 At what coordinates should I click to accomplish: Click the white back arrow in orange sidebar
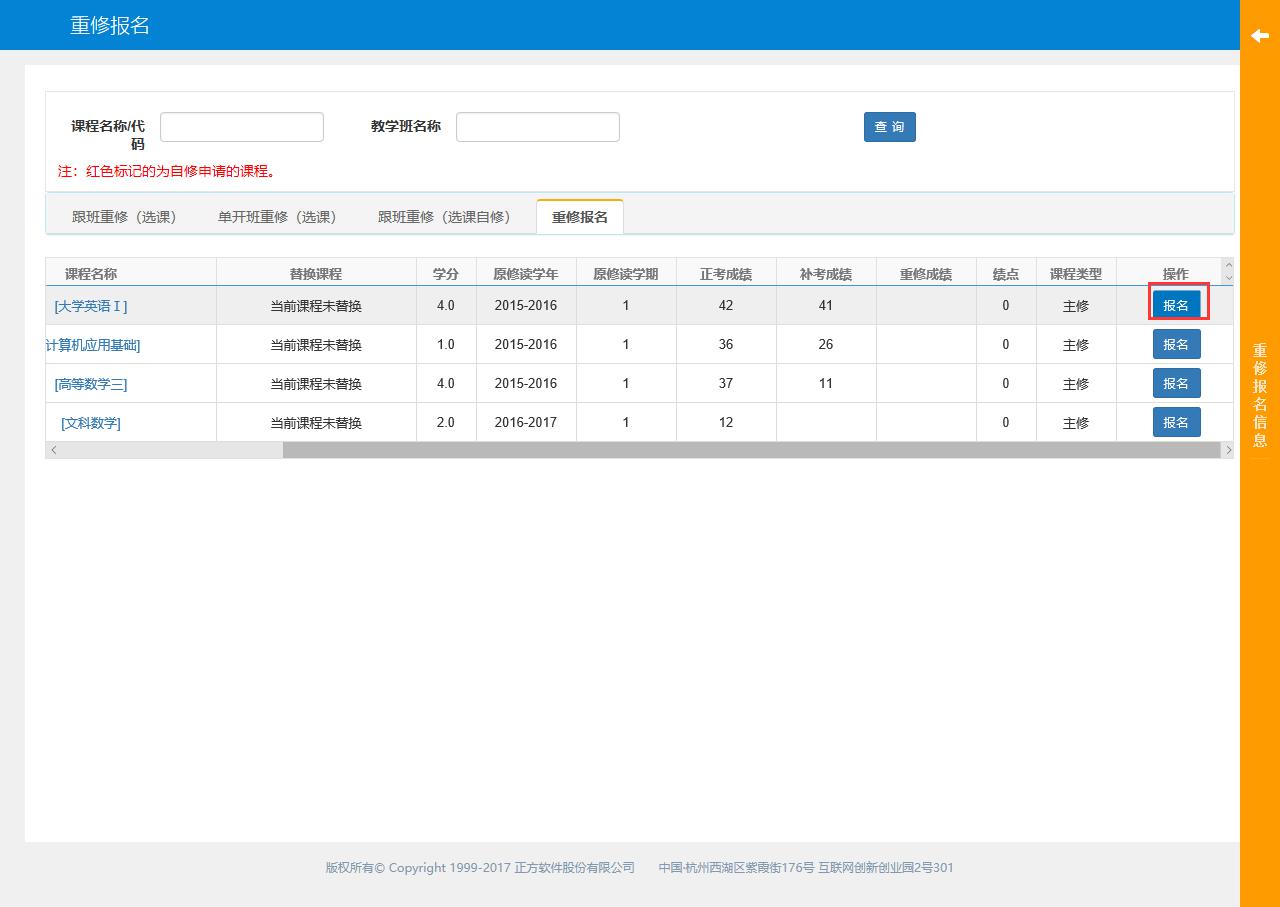tap(1259, 36)
